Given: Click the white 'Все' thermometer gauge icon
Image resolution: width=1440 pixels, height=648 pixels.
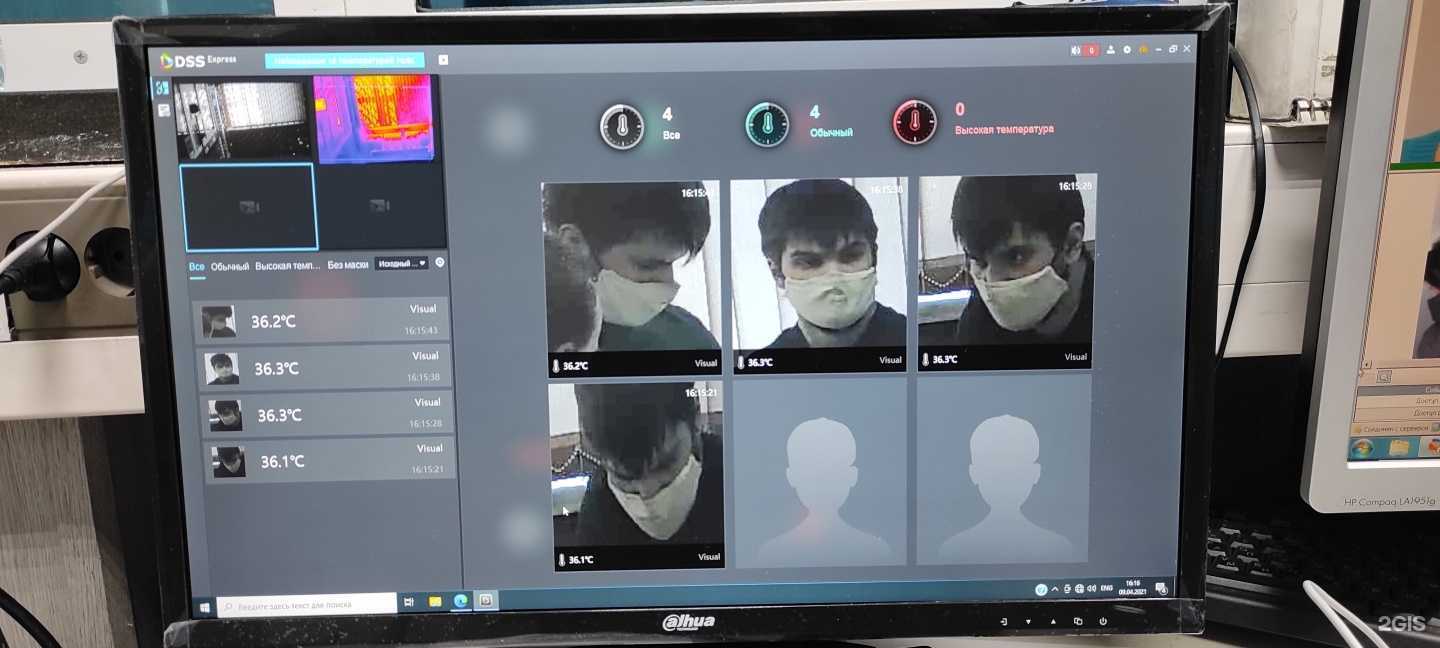Looking at the screenshot, I should 622,127.
